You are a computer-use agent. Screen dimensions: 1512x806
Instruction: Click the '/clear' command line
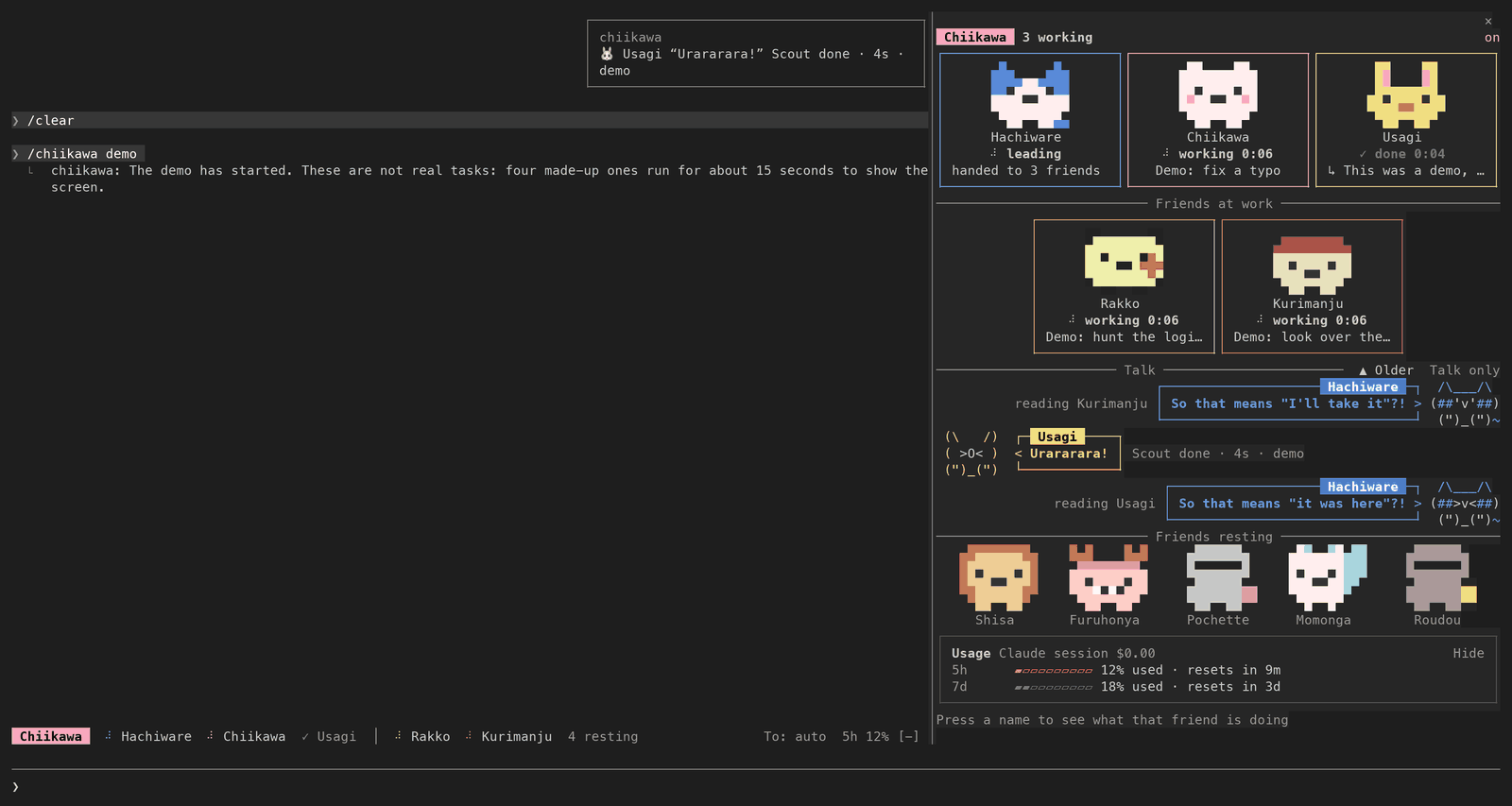[x=470, y=120]
